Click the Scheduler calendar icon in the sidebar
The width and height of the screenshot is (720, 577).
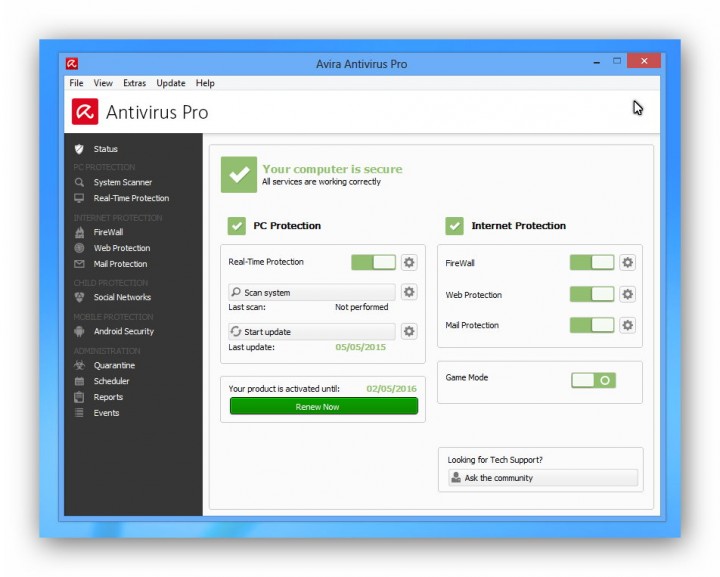pos(79,381)
